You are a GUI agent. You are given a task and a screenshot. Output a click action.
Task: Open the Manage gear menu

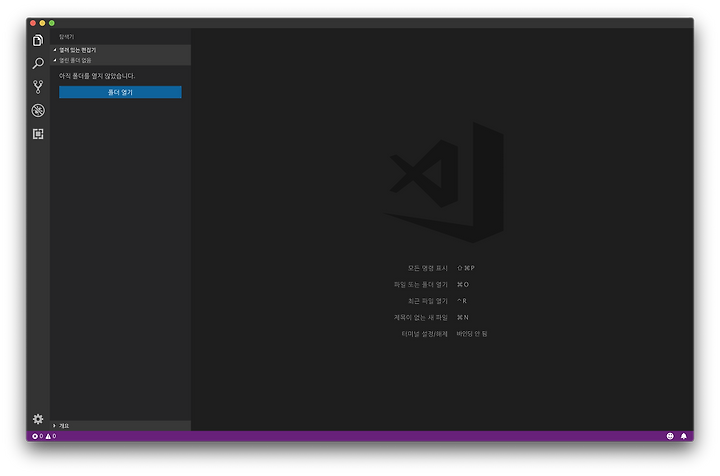click(x=38, y=419)
